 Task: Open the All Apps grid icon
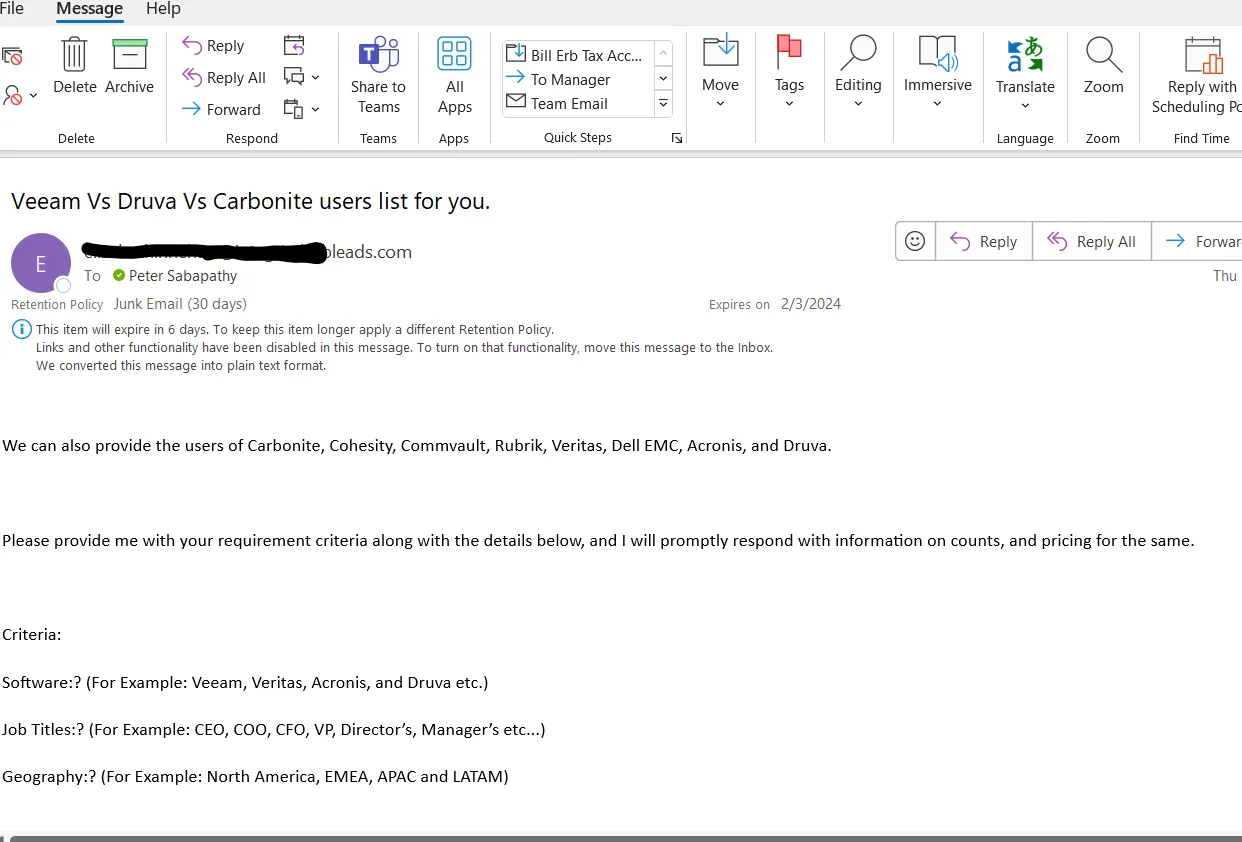pos(455,54)
